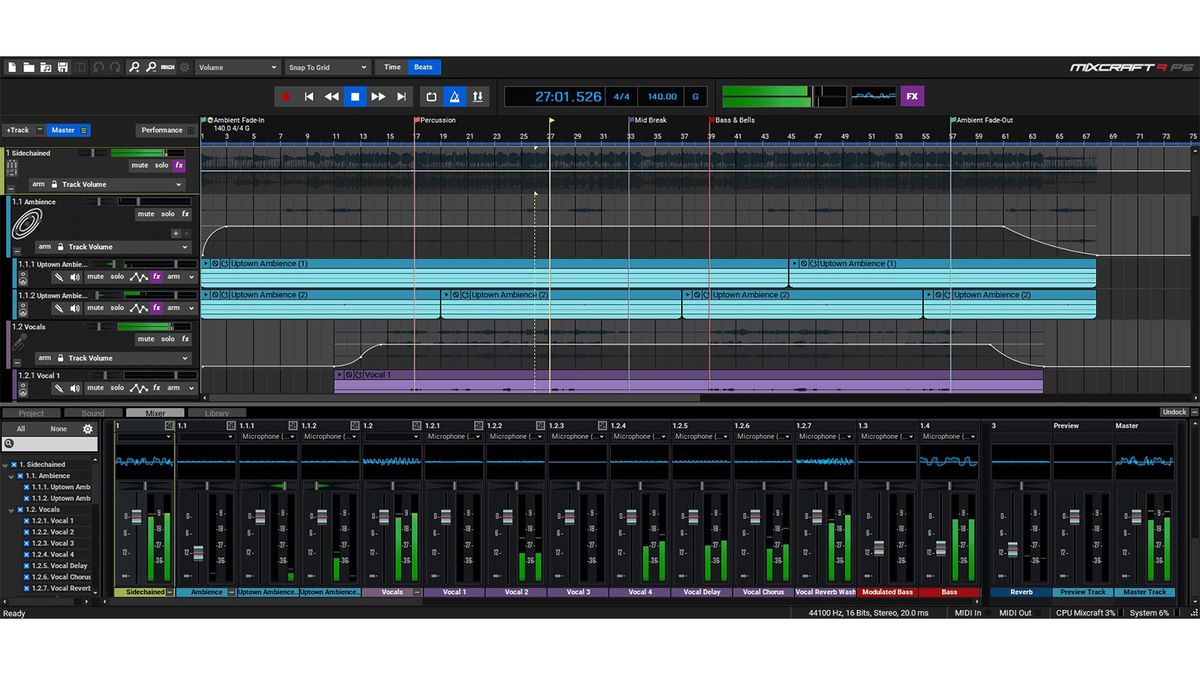Click the automation curve icon on Vocal 1 track
Viewport: 1200px width, 675px height.
[x=139, y=388]
